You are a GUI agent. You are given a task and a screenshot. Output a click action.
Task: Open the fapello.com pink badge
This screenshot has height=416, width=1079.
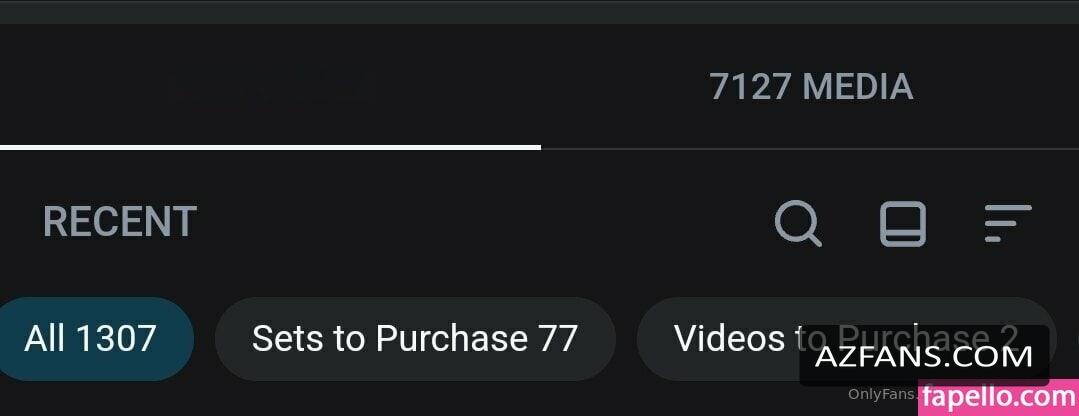tap(998, 397)
